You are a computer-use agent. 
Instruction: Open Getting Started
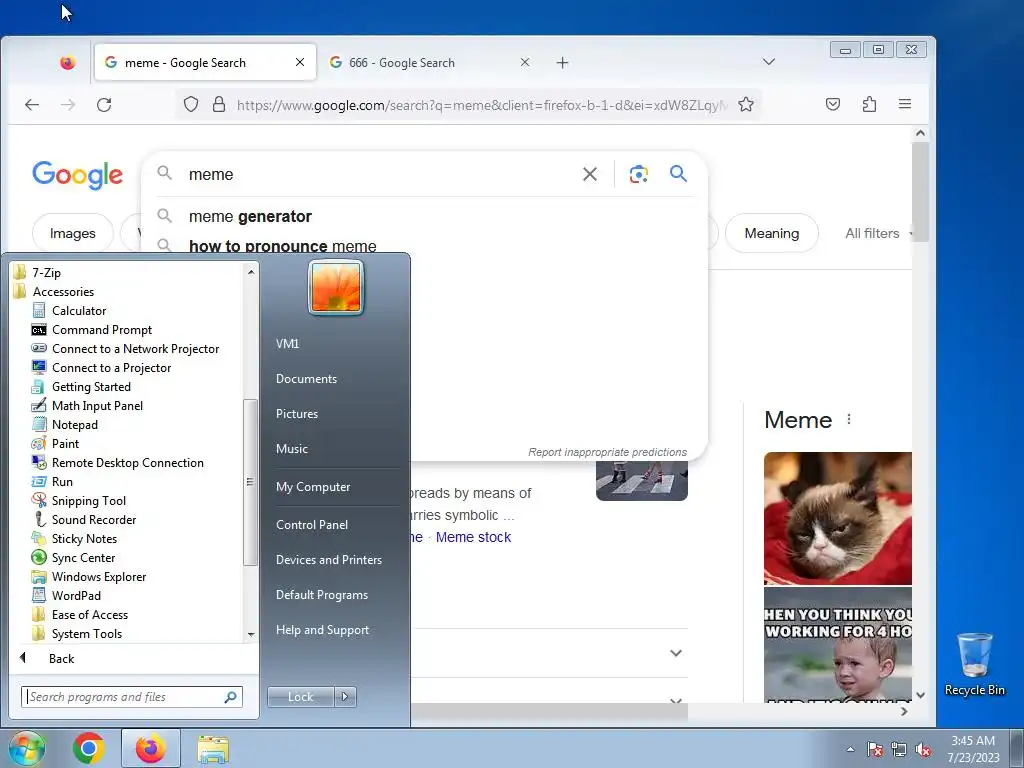click(x=91, y=387)
